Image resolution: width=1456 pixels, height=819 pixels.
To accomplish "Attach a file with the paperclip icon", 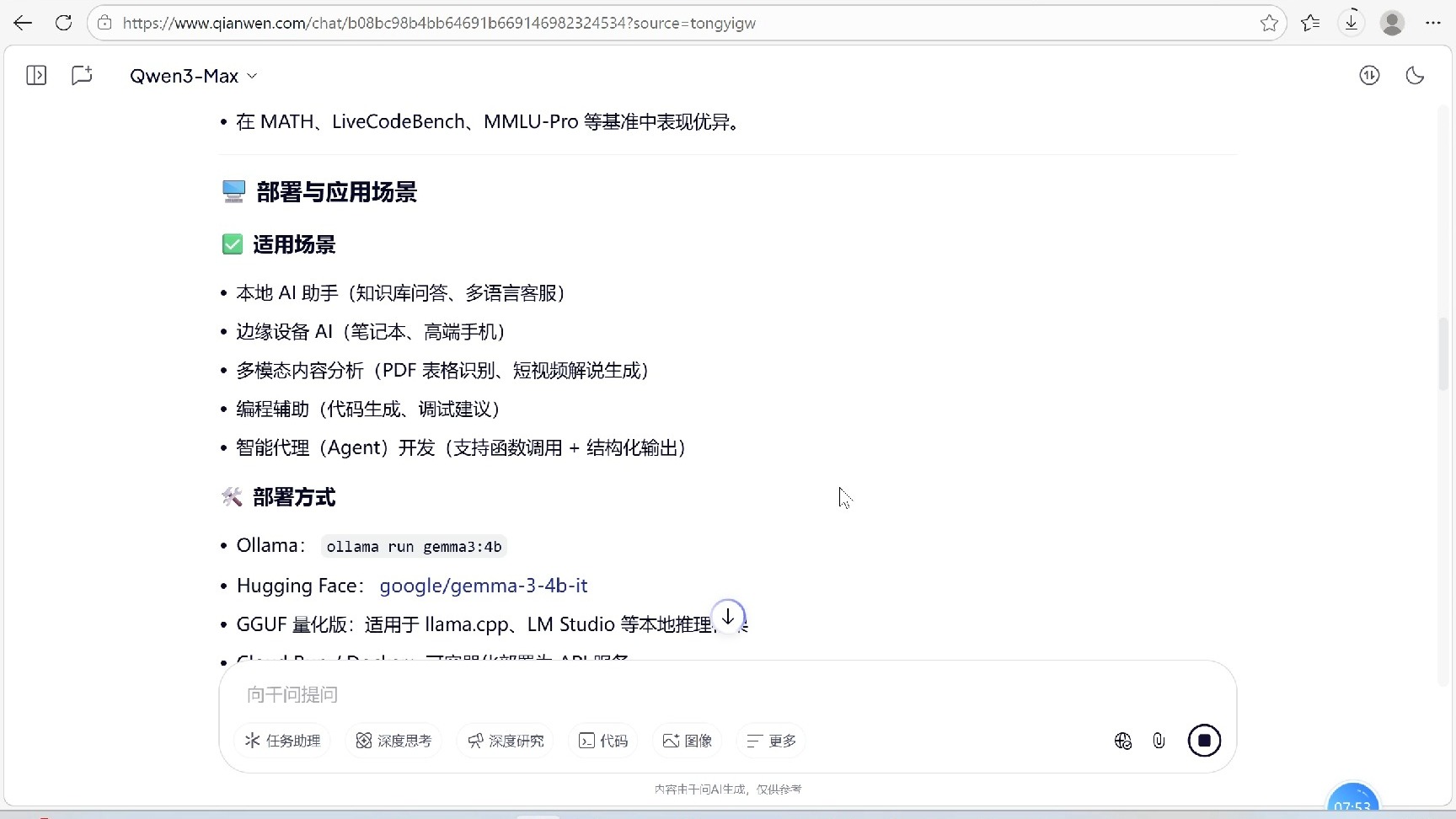I will click(x=1159, y=741).
